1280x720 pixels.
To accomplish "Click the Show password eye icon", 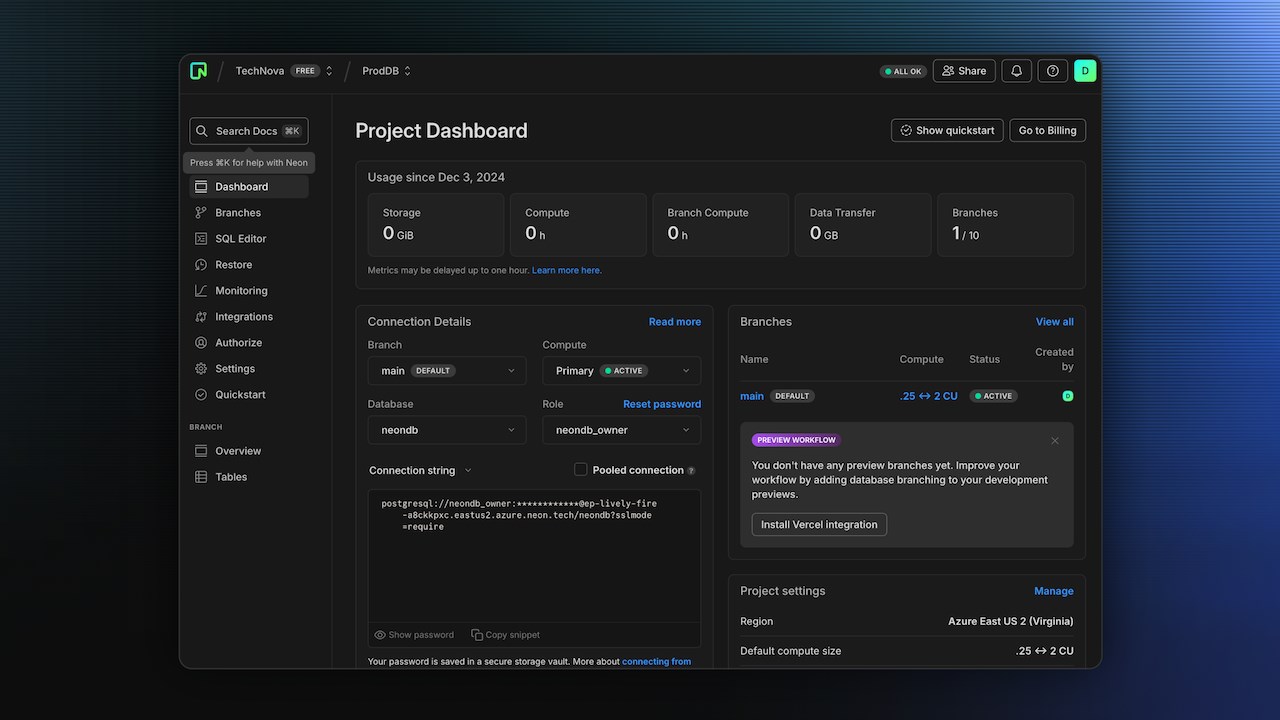I will tap(380, 635).
